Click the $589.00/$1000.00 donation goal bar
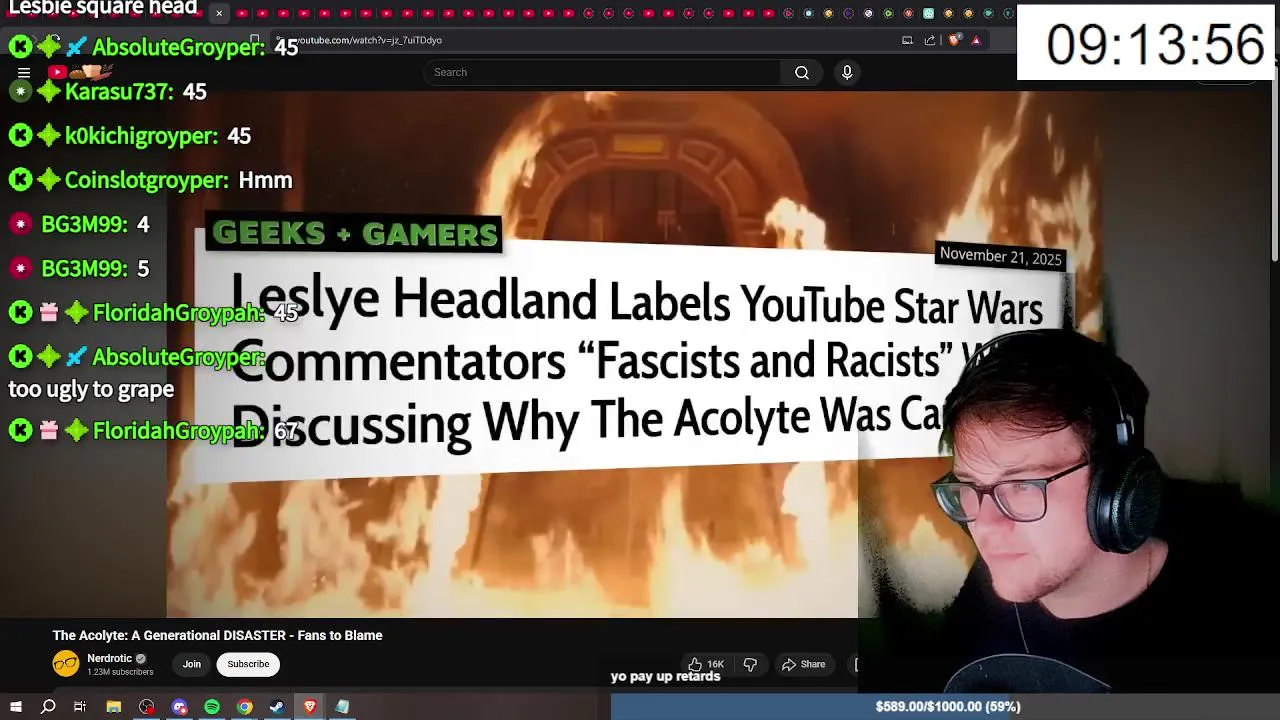Image resolution: width=1280 pixels, height=720 pixels. point(945,707)
